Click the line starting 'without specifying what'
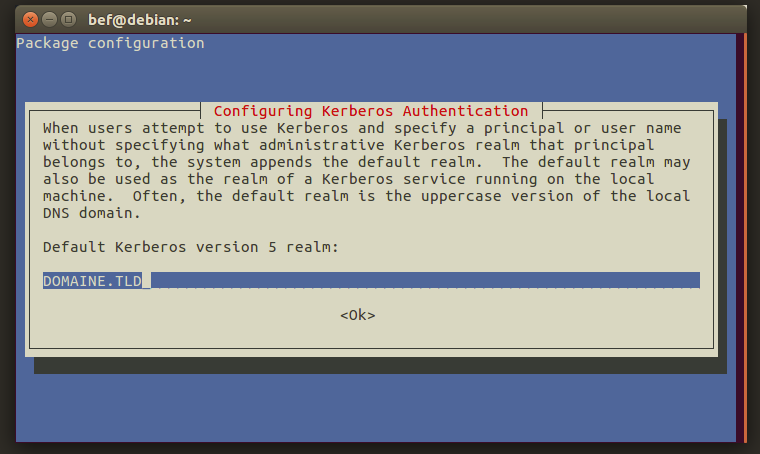Screen dimensions: 760x454 348,145
